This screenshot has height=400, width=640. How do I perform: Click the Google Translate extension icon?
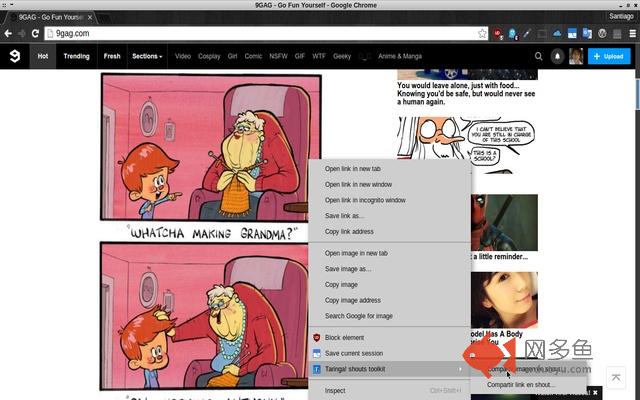(587, 33)
